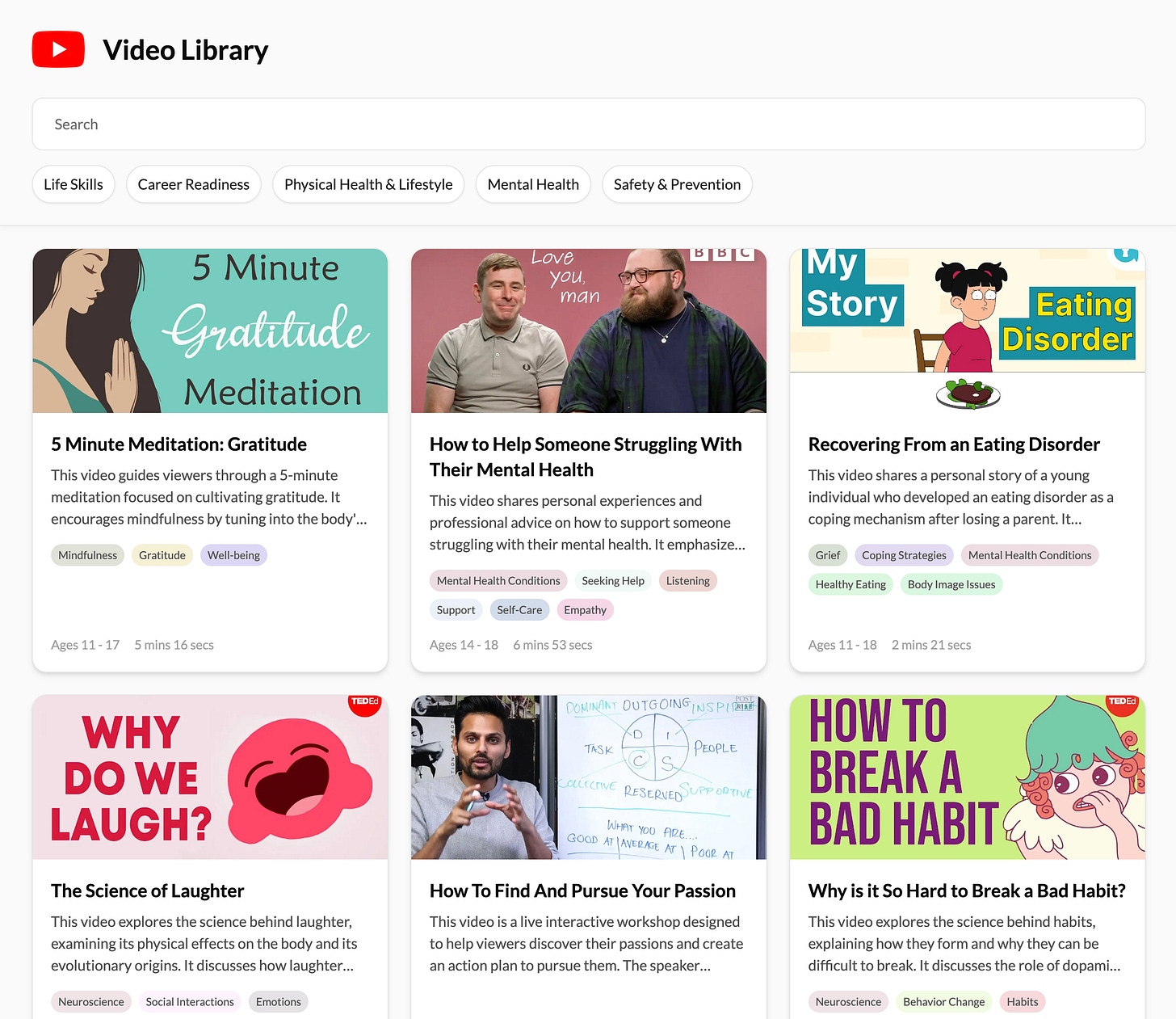1176x1019 pixels.
Task: Click the Listening tag
Action: tap(688, 581)
